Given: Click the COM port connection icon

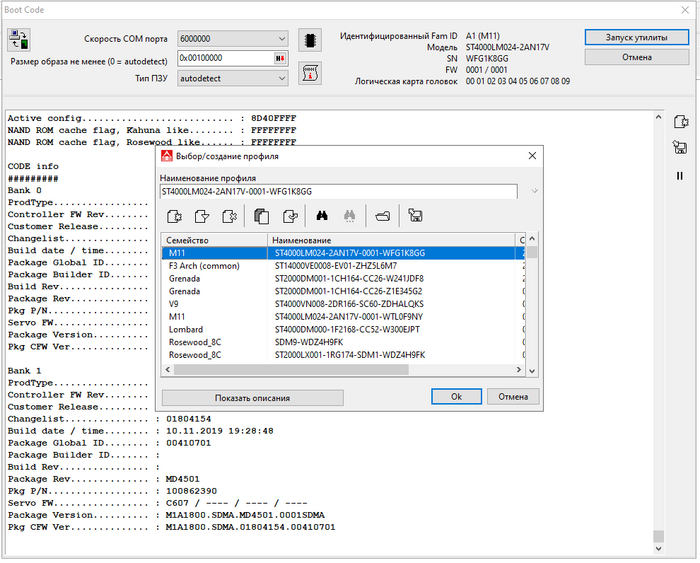Looking at the screenshot, I should pos(20,39).
